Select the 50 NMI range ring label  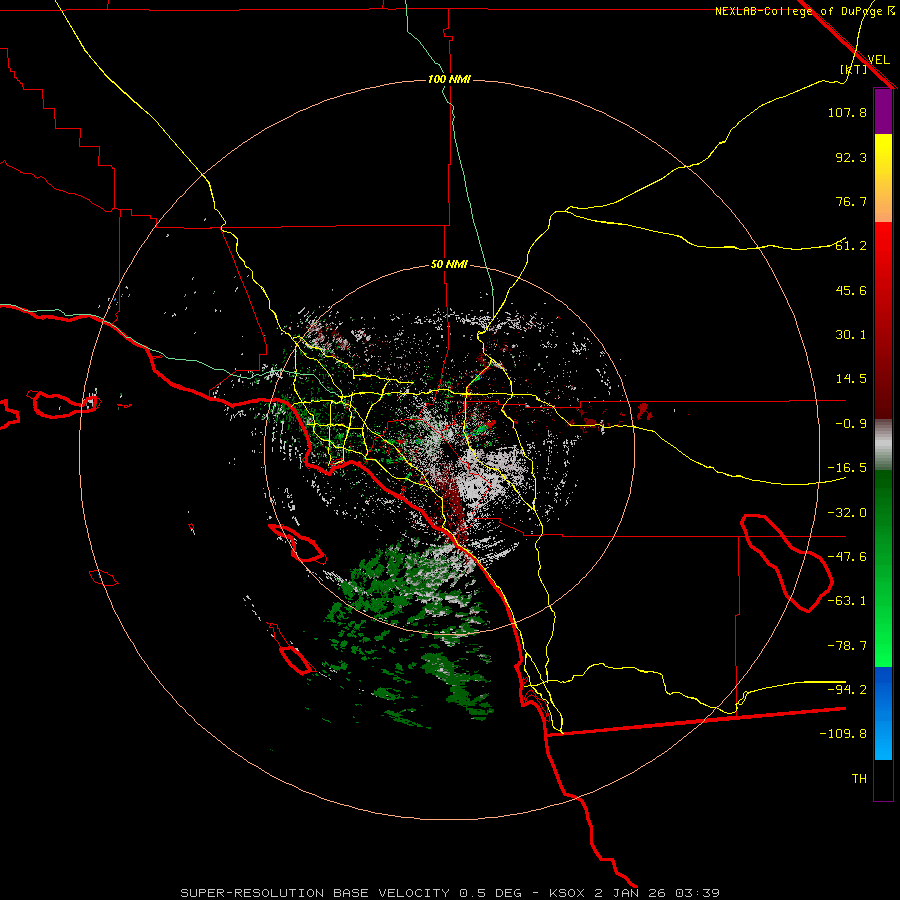pyautogui.click(x=449, y=265)
